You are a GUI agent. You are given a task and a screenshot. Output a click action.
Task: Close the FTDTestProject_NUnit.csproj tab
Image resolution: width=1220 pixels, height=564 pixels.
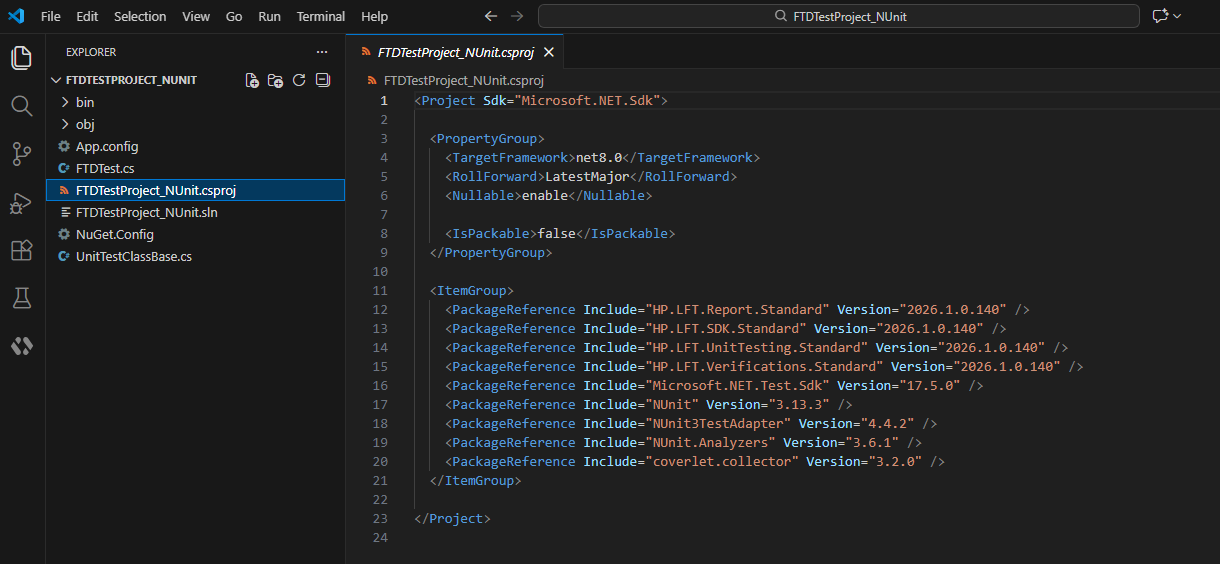[548, 52]
